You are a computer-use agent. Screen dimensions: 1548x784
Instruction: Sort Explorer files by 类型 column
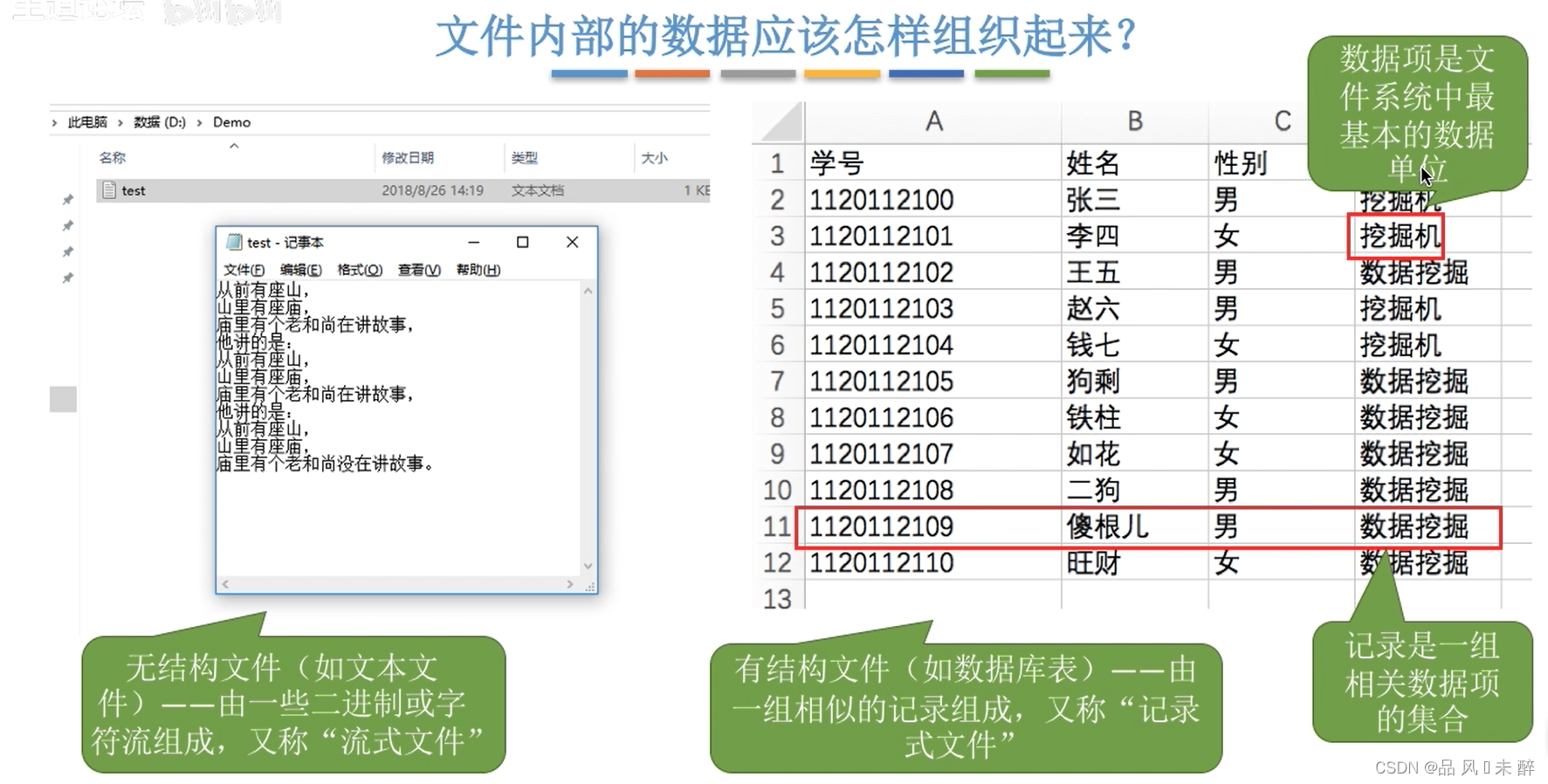tap(525, 158)
